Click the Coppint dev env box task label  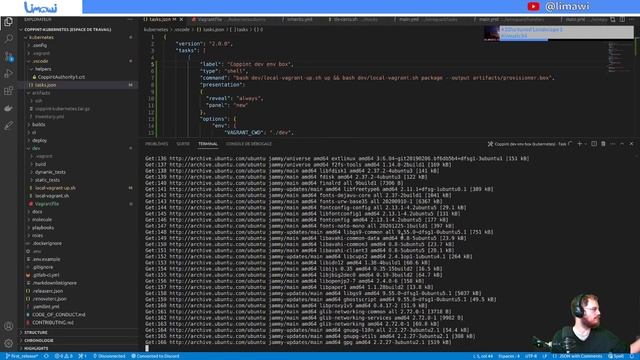pos(530,144)
